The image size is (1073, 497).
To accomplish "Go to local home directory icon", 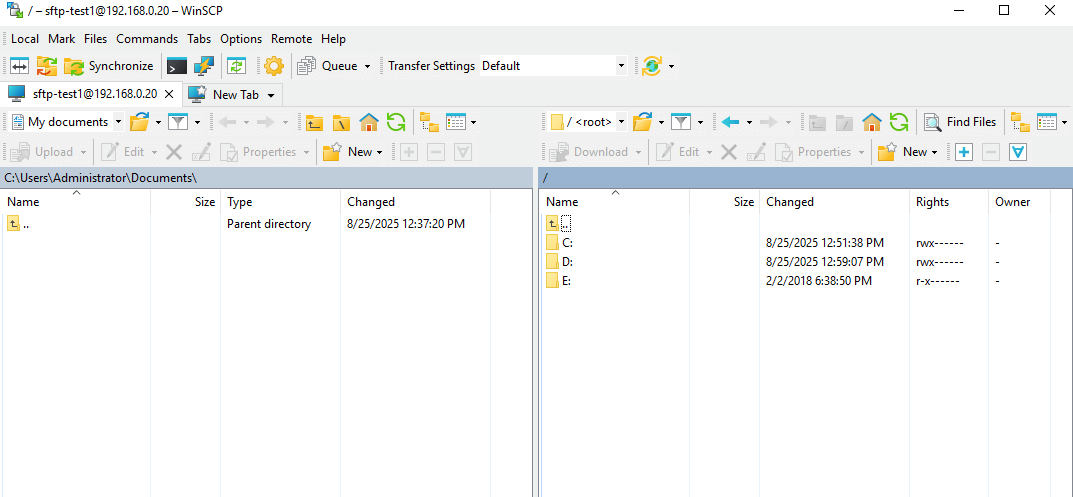I will 369,123.
